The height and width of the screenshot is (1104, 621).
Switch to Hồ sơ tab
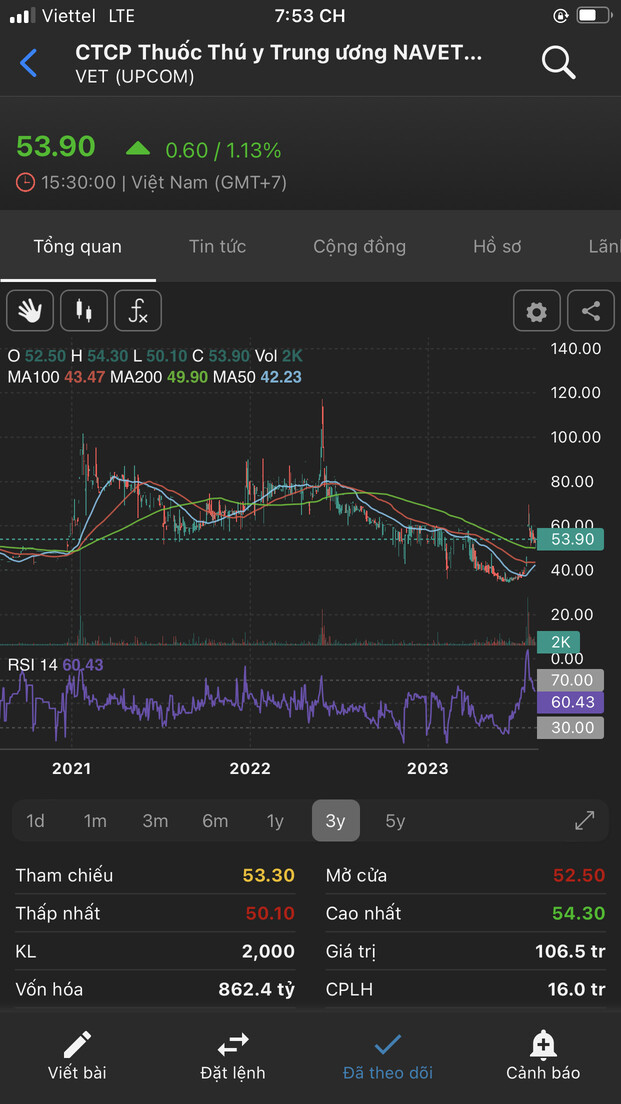(497, 247)
